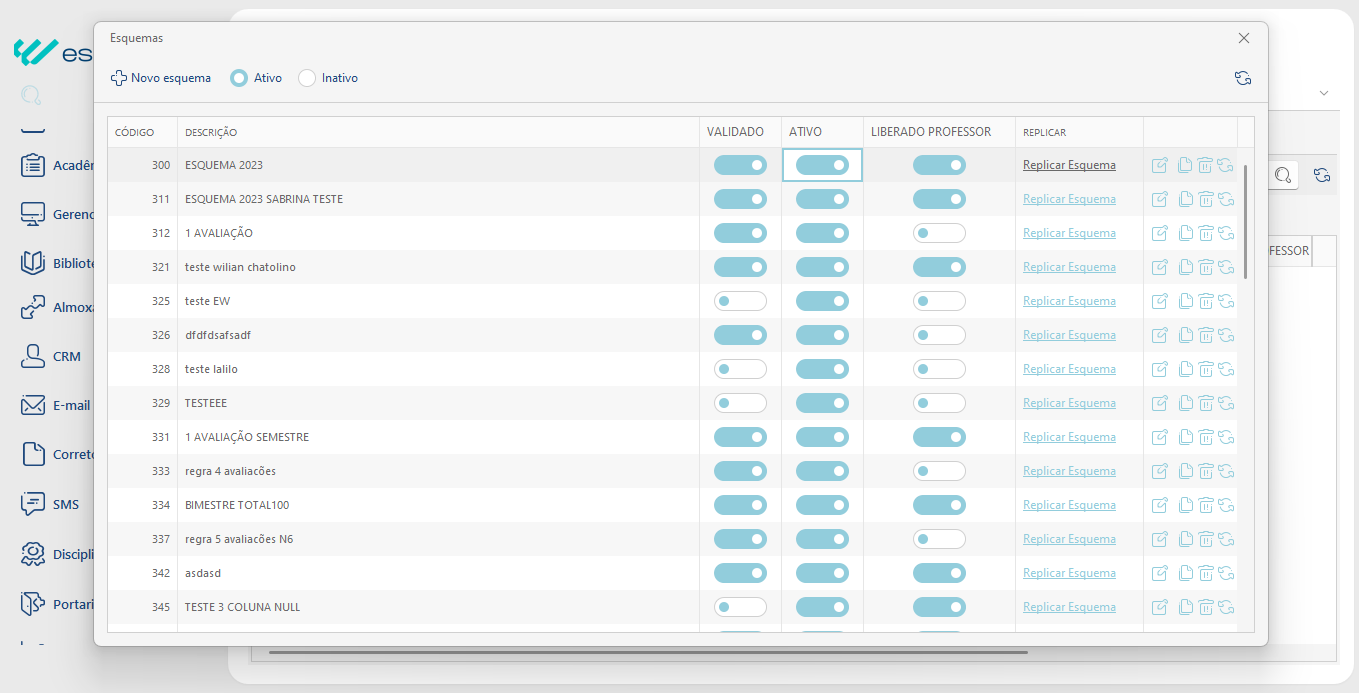Click the E-mail sidebar icon

[34, 405]
